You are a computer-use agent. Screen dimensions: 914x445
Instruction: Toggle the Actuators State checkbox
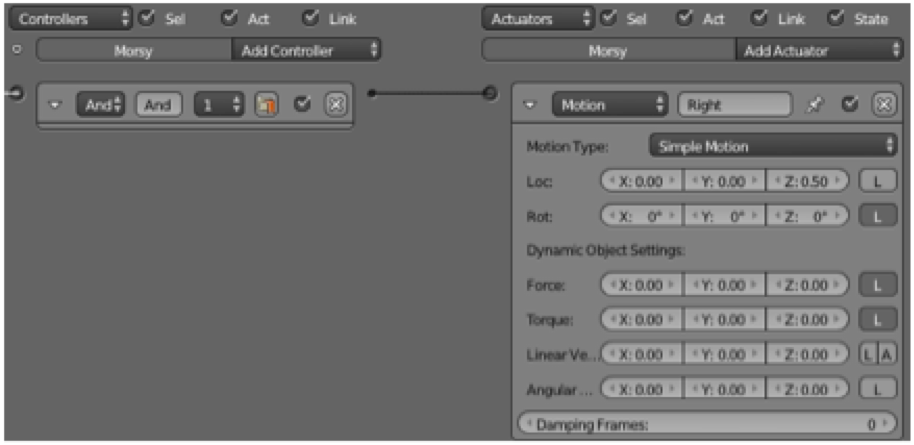(835, 18)
